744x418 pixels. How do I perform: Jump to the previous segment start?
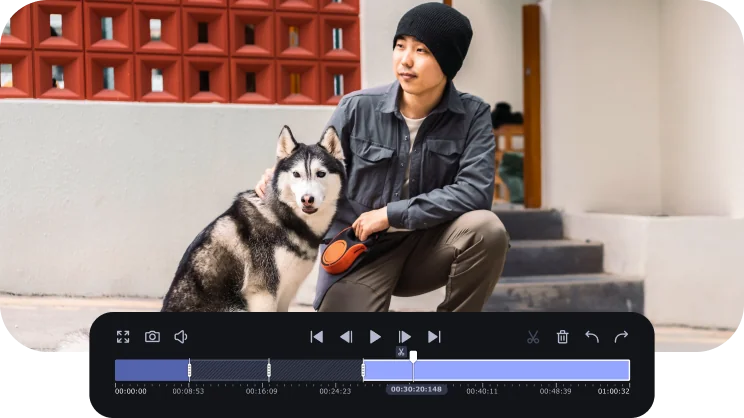(316, 337)
